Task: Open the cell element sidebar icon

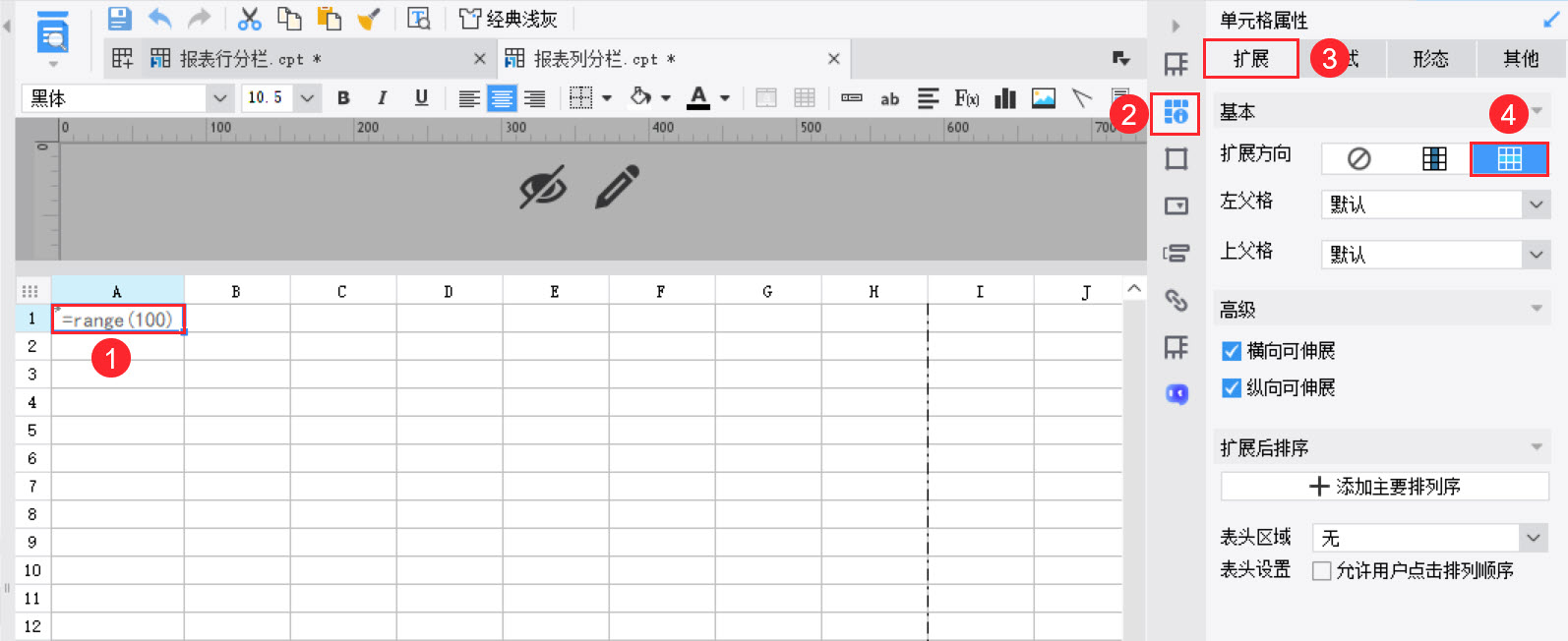Action: [1176, 65]
